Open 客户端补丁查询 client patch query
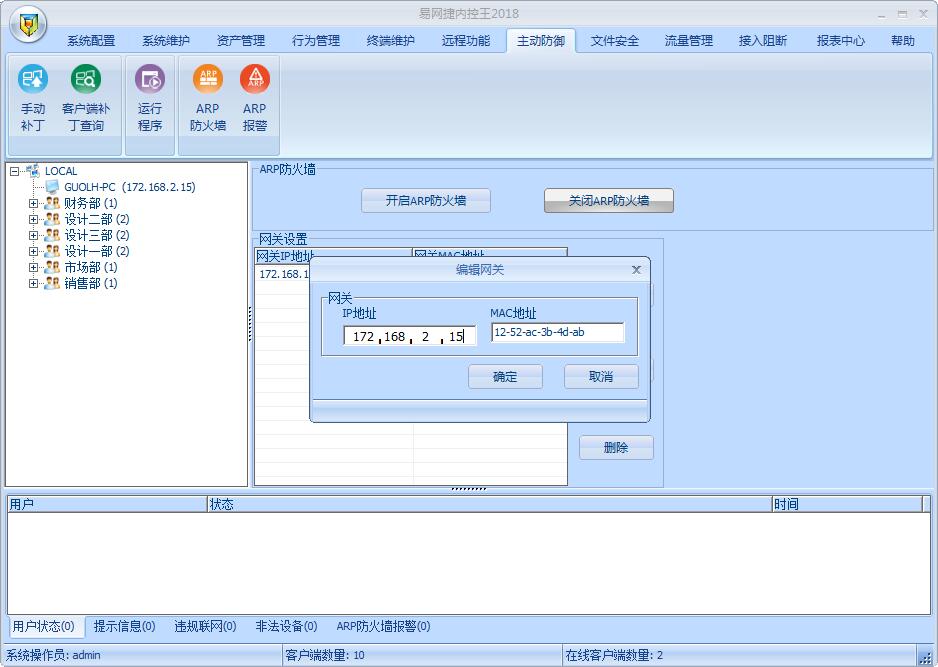 [x=86, y=98]
